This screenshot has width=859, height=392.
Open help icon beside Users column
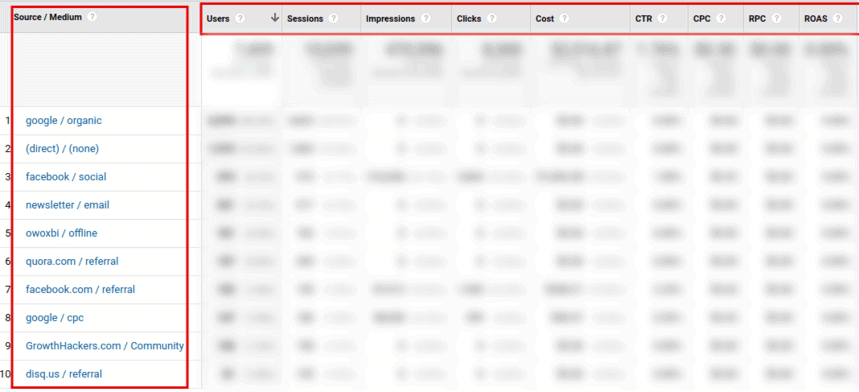[240, 19]
